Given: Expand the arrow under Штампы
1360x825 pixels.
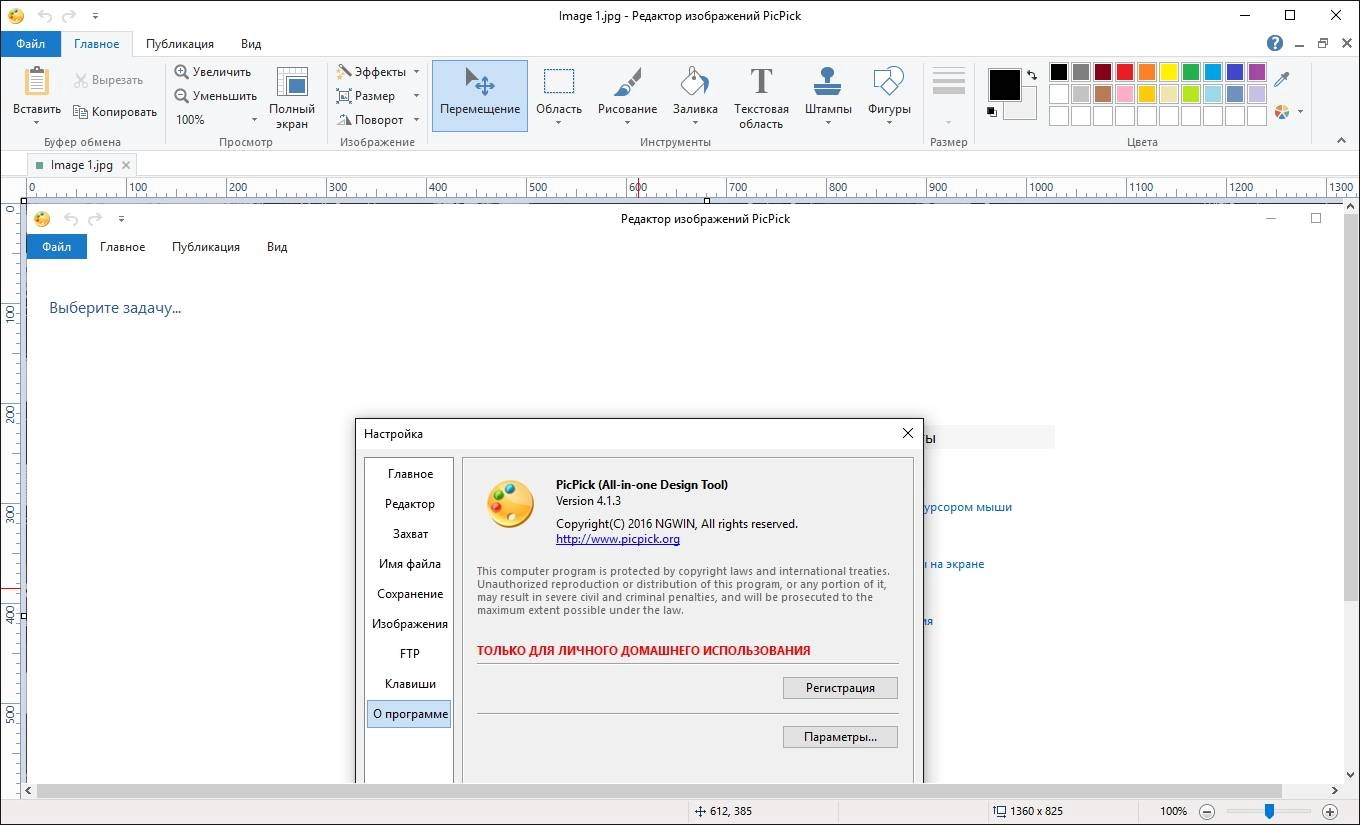Looking at the screenshot, I should coord(827,124).
